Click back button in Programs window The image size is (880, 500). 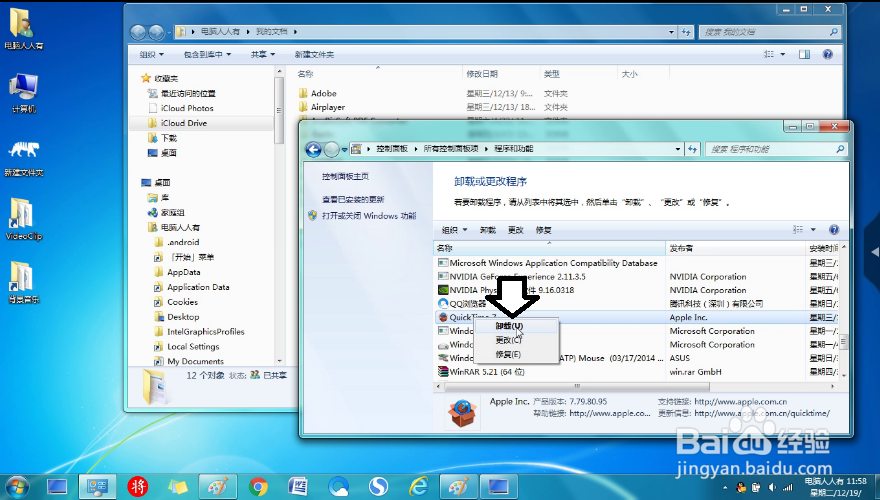[x=313, y=149]
